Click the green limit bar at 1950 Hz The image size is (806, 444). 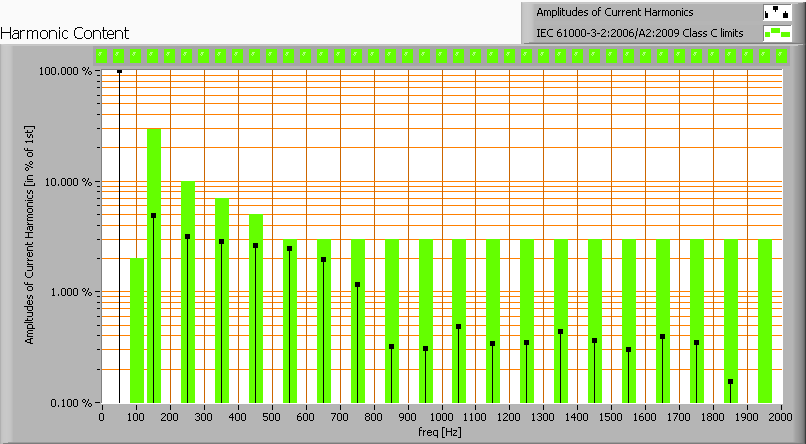[765, 320]
